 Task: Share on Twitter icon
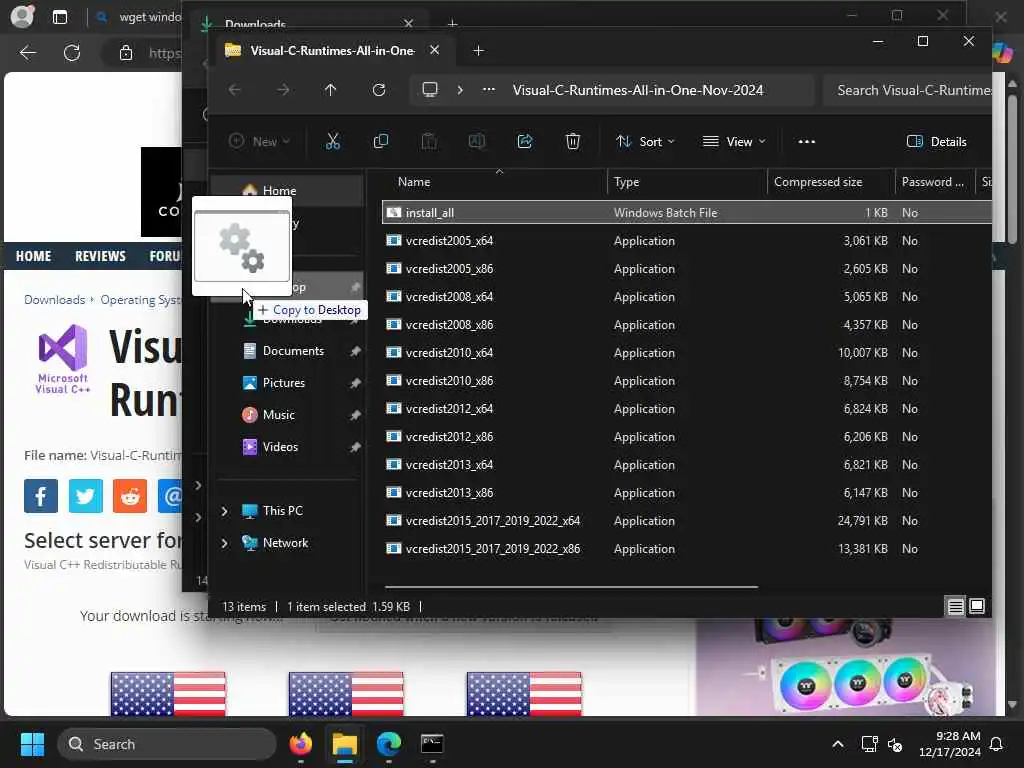coord(86,496)
